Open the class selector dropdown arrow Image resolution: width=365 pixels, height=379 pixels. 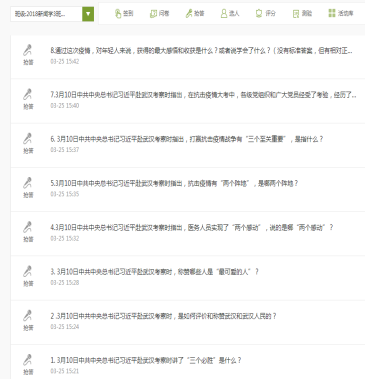click(88, 14)
